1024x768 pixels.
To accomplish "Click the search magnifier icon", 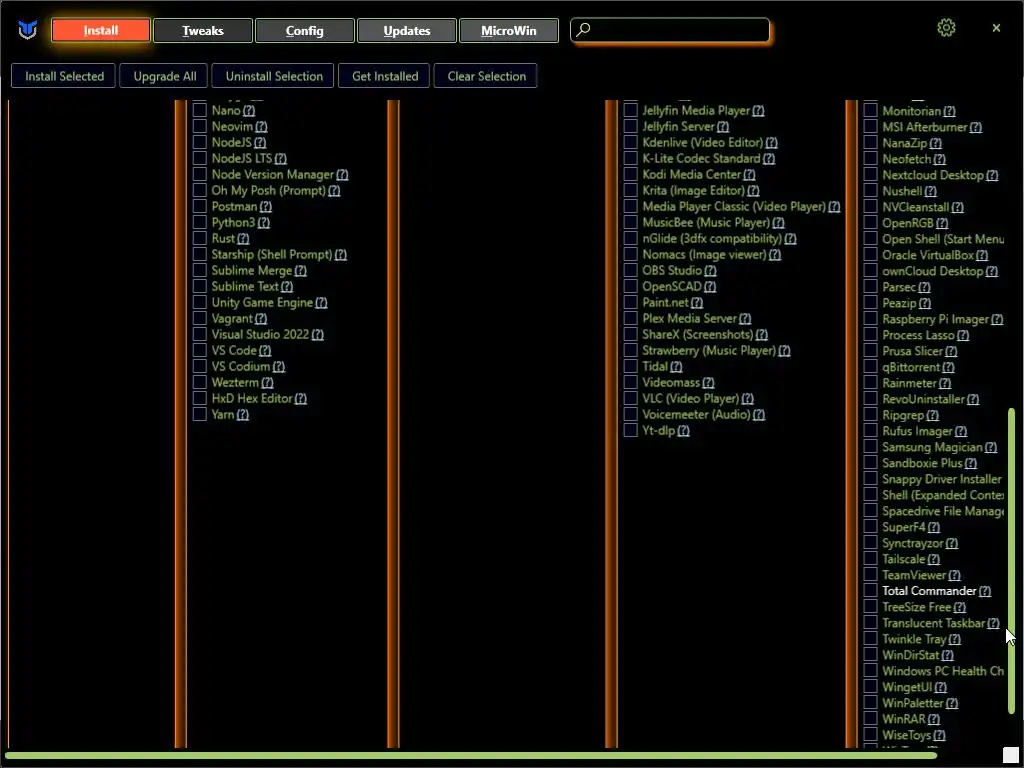I will click(583, 29).
